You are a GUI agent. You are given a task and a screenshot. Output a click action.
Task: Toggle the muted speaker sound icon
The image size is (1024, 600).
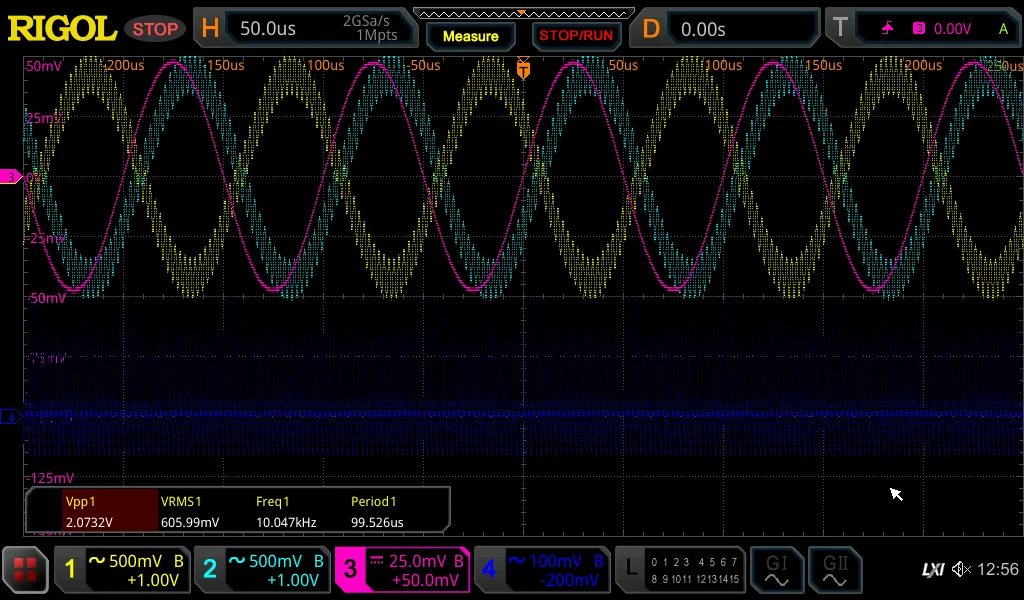tap(961, 569)
